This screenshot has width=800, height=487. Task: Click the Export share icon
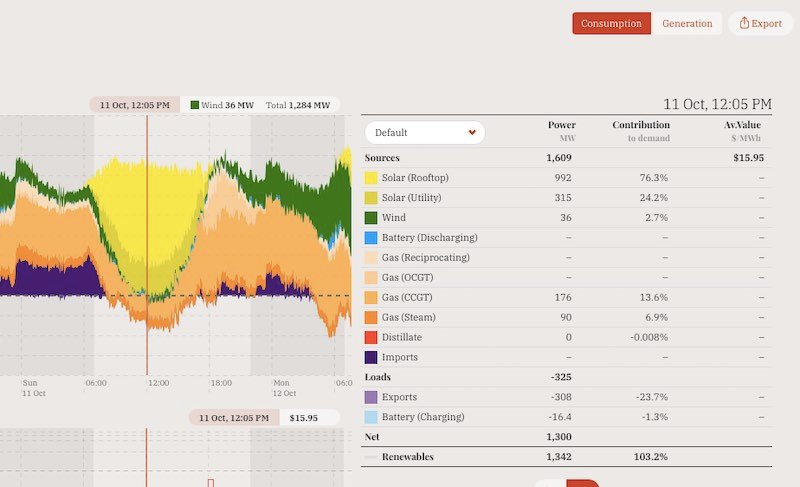tap(744, 23)
